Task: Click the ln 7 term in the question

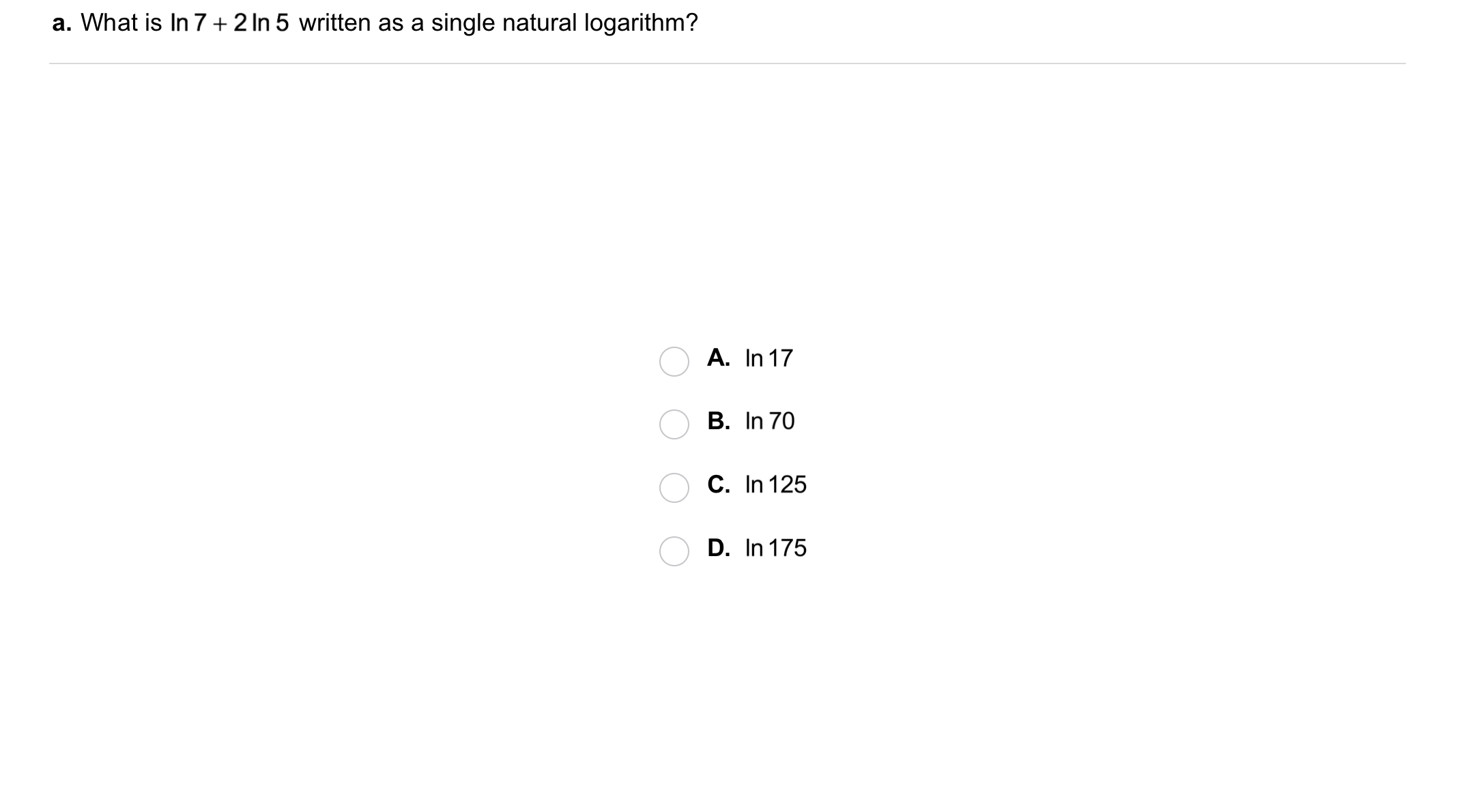Action: pyautogui.click(x=188, y=23)
